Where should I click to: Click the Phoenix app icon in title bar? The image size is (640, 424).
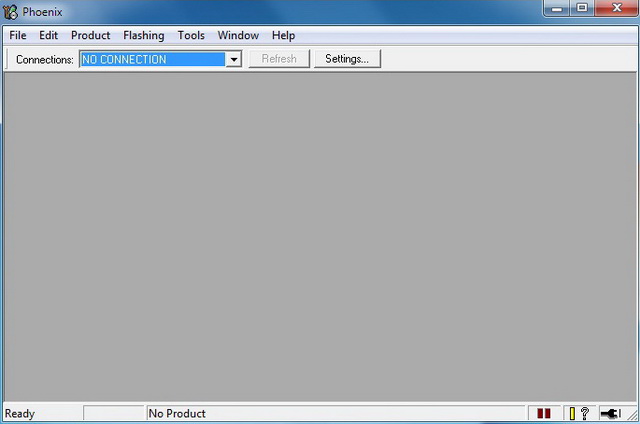pyautogui.click(x=10, y=12)
